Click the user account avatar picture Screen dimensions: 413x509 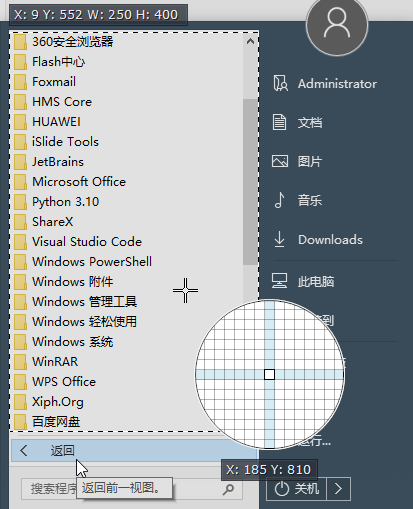click(x=337, y=26)
